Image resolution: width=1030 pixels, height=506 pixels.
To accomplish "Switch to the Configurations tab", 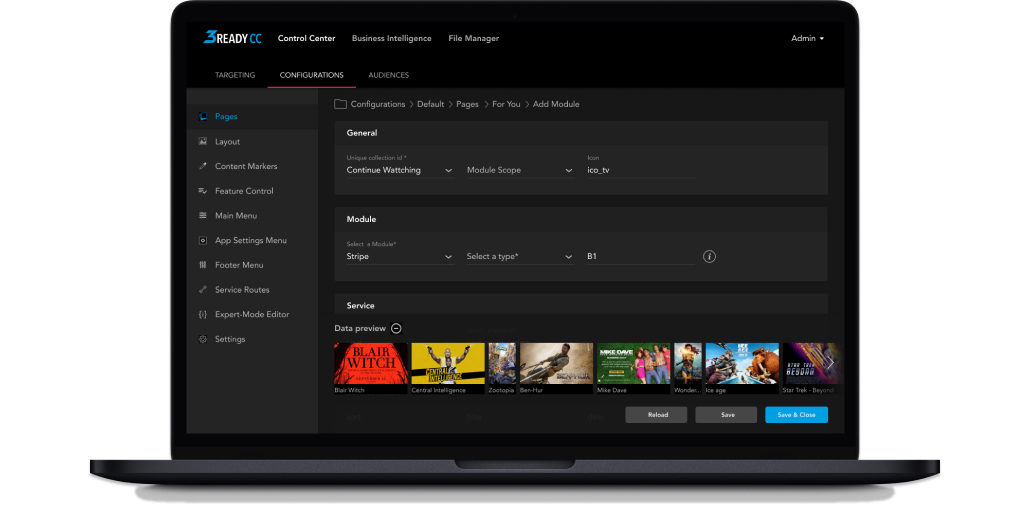I will [311, 75].
